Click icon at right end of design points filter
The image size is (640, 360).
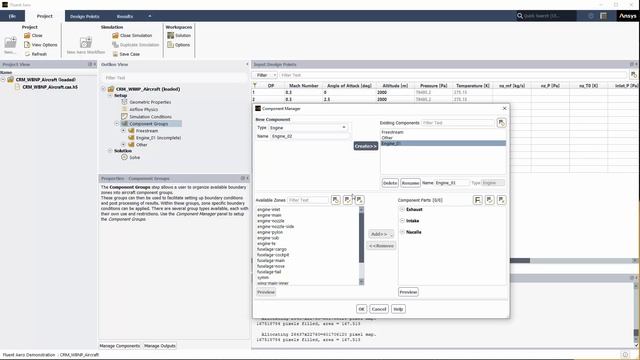point(633,75)
